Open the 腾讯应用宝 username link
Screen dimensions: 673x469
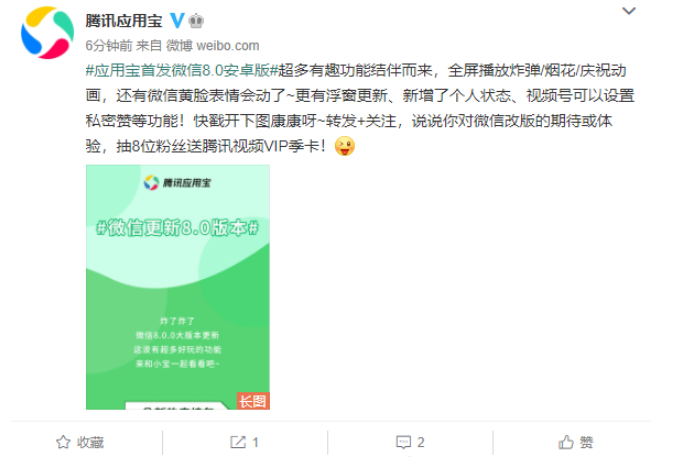[x=124, y=21]
